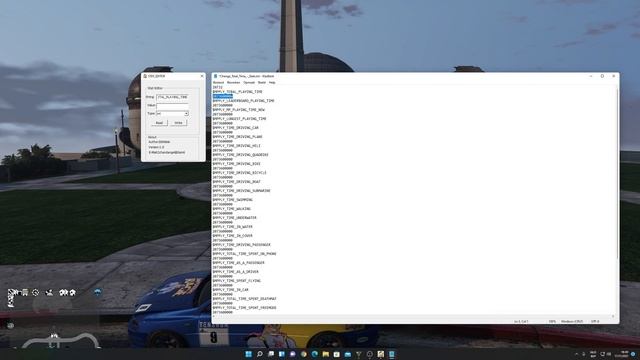Click the MPPLY_LEADERBOARD_PLAYING_TIME line
Screen dimensions: 640x360
click(243, 101)
